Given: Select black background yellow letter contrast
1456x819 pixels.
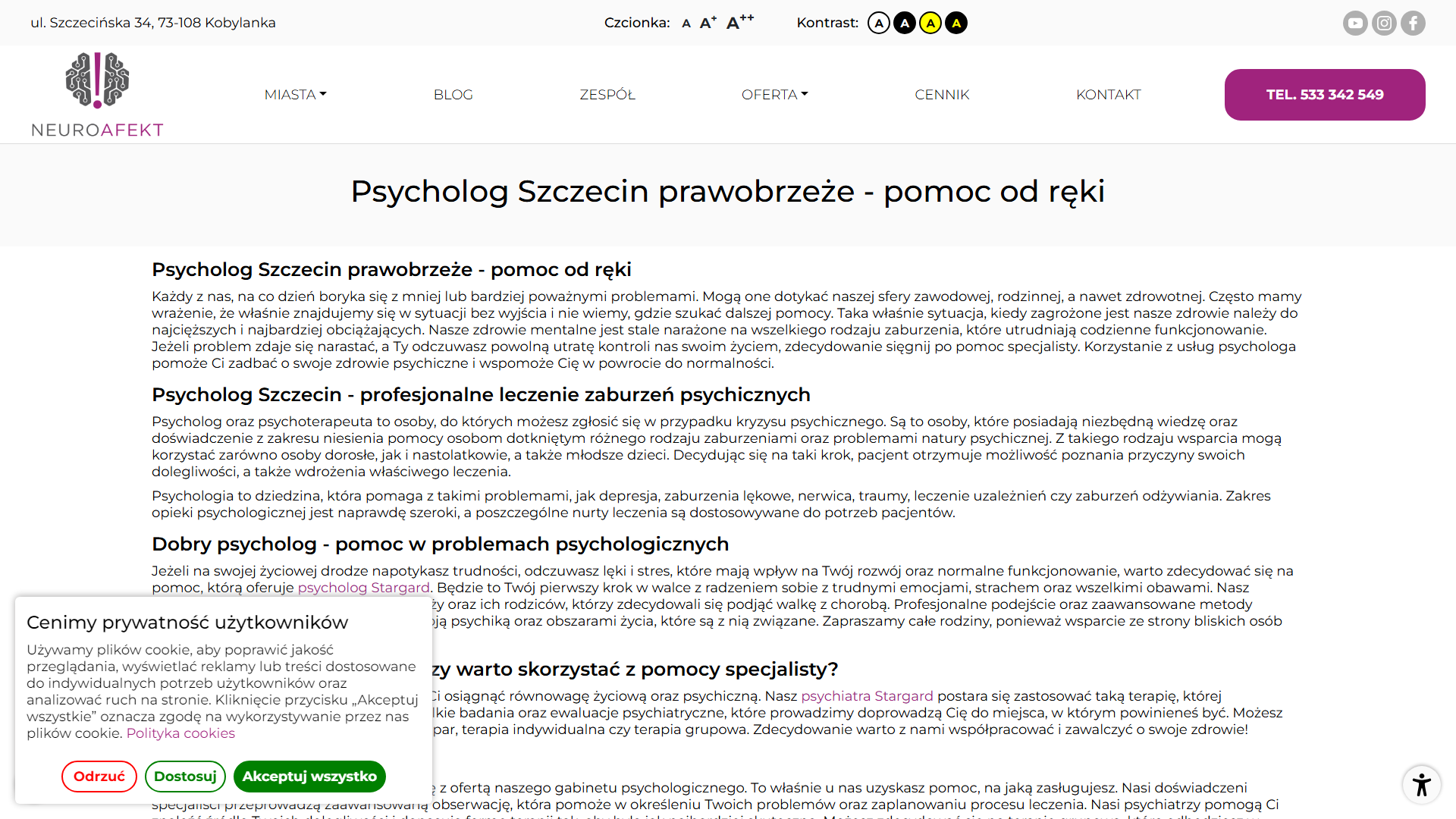Looking at the screenshot, I should [x=956, y=23].
